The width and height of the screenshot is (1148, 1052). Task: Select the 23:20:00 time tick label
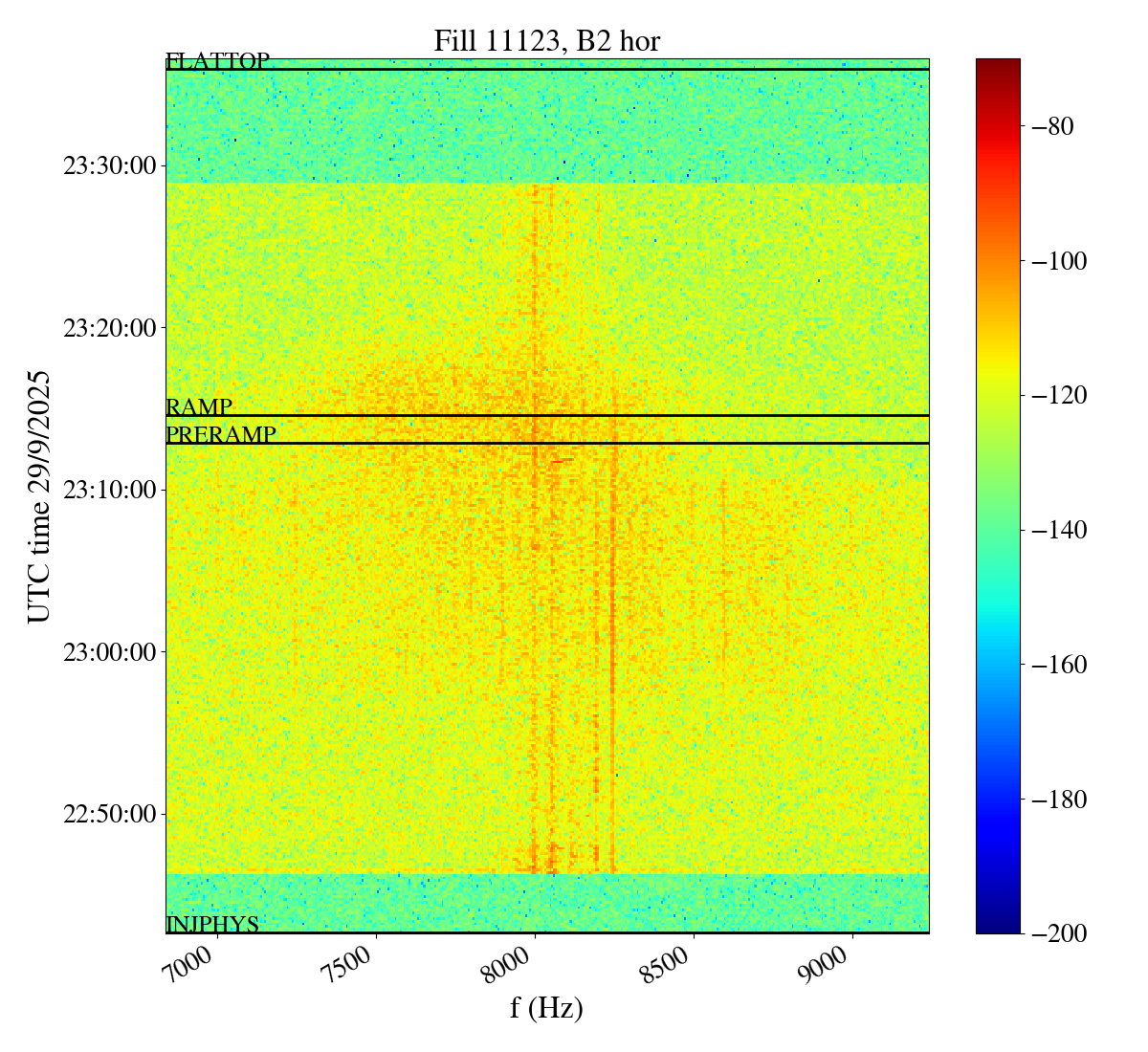click(109, 328)
